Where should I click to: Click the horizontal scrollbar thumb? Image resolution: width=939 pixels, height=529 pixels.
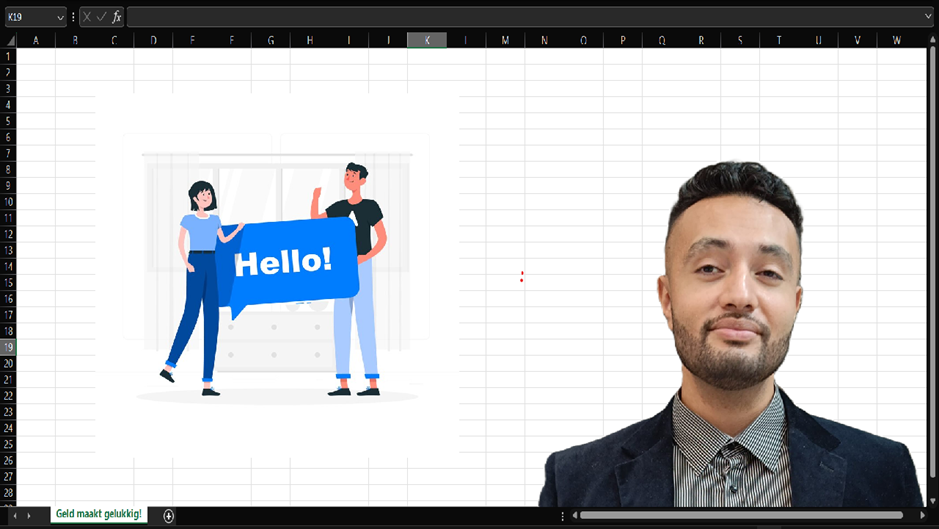click(740, 515)
